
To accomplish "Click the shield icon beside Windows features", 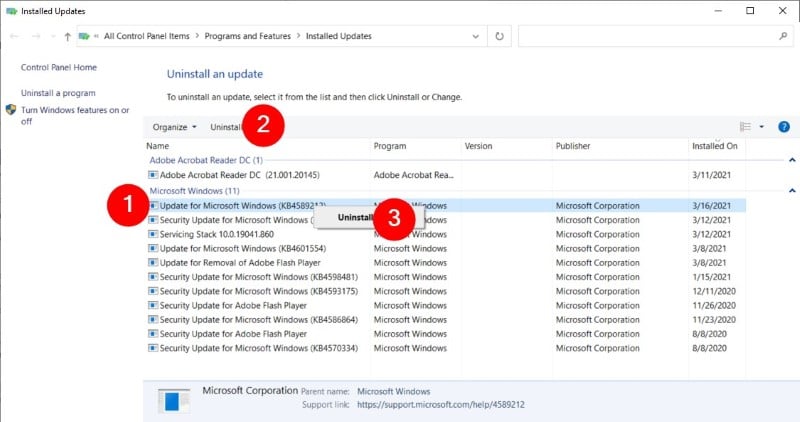I will click(11, 110).
